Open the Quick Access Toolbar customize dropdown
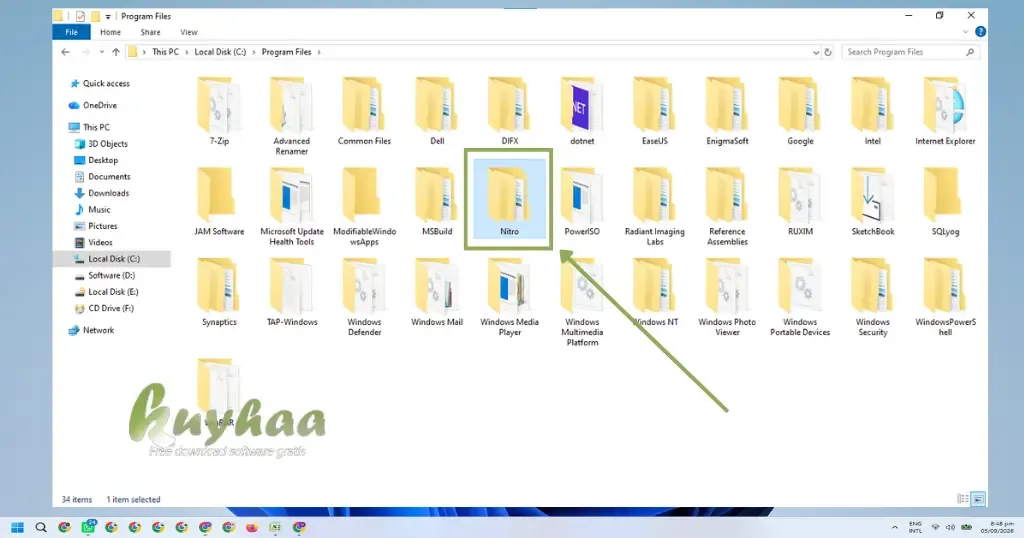 coord(108,16)
